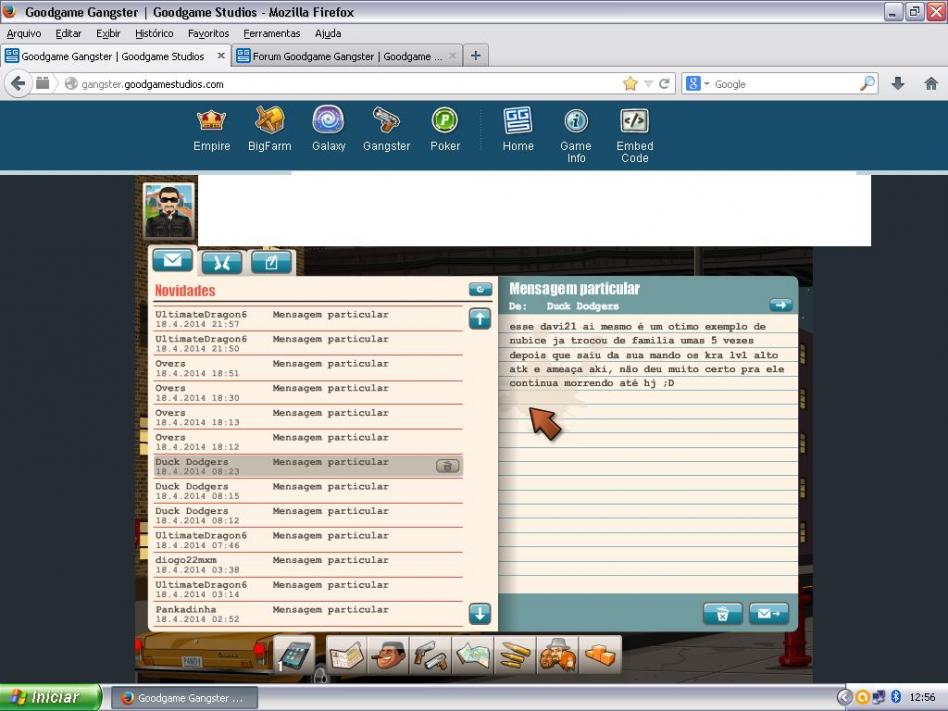Viewport: 948px width, 711px height.
Task: Open the gold bars icon in bottom bar
Action: coord(600,655)
